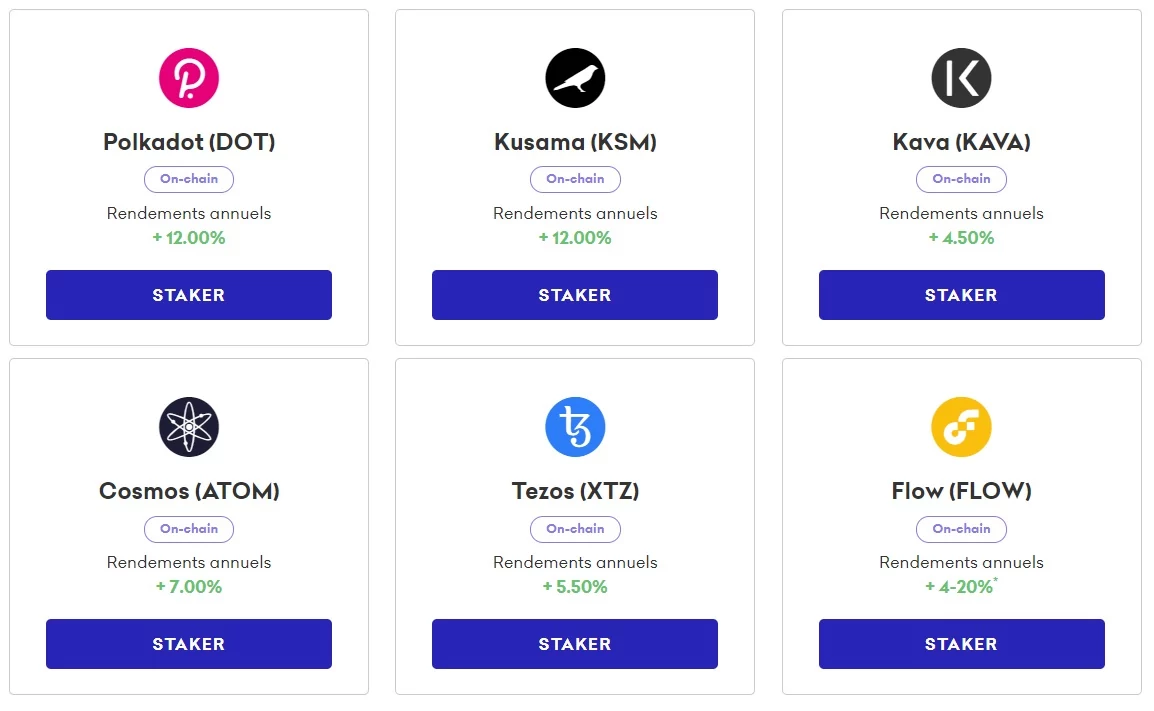The height and width of the screenshot is (711, 1154).
Task: Stake Cosmos ATOM via STAKER button
Action: (x=189, y=644)
